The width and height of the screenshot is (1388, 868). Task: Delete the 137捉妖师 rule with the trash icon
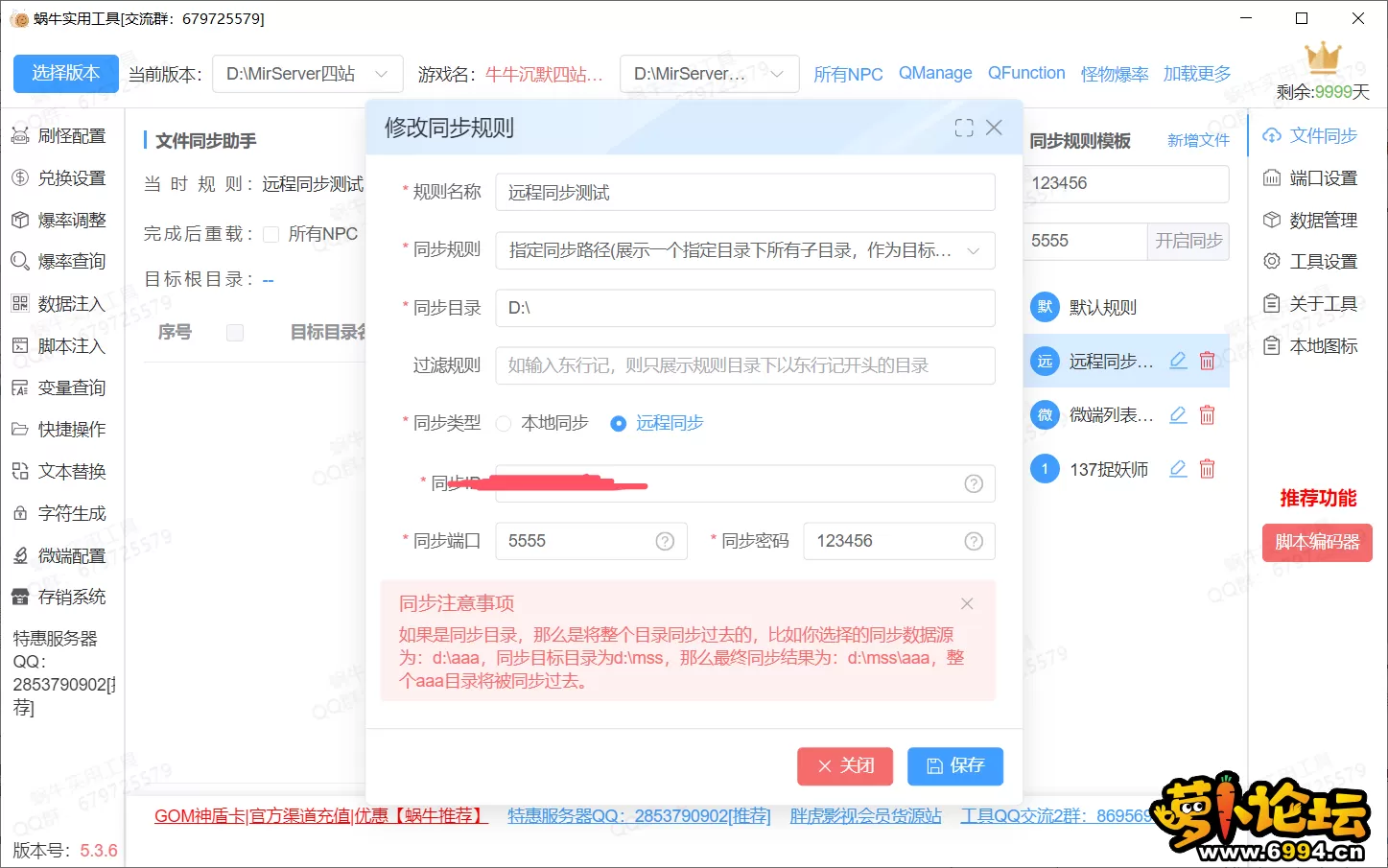(x=1208, y=468)
